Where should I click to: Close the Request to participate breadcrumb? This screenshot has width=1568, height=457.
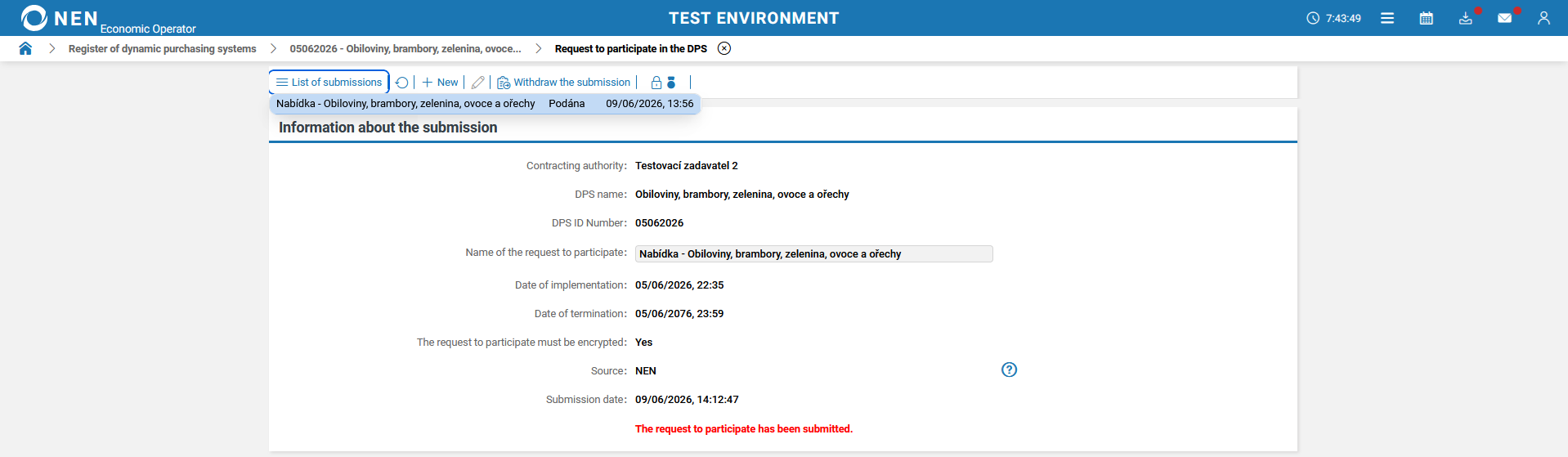[x=724, y=48]
